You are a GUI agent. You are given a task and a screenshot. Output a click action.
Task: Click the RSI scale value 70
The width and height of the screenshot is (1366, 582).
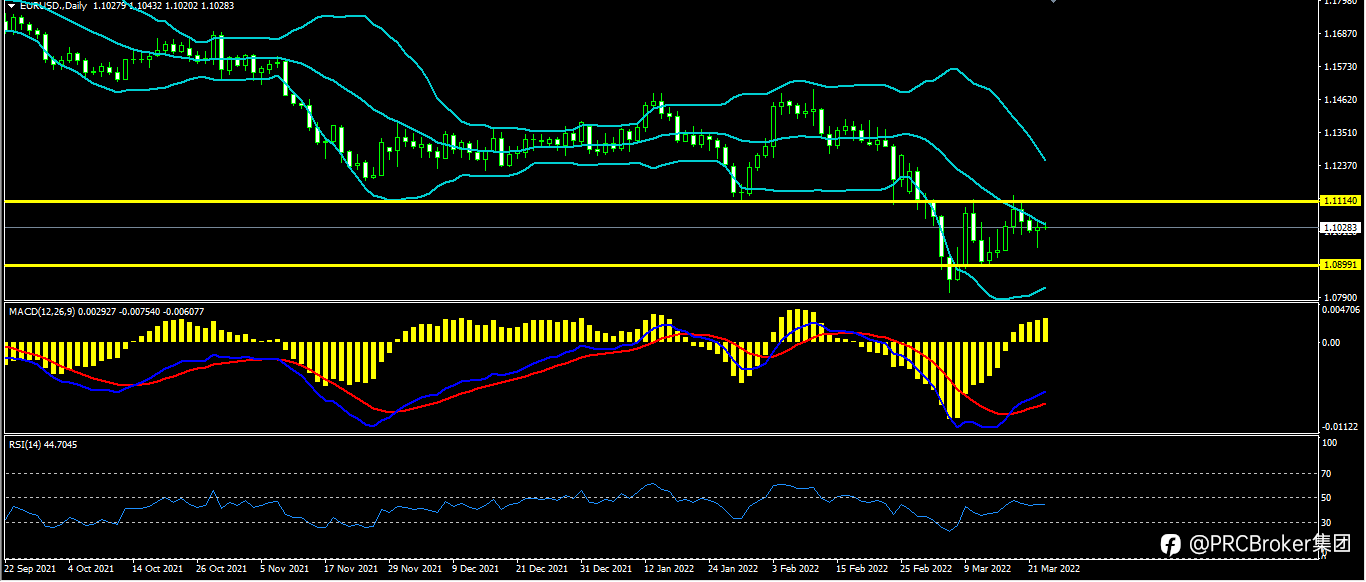coord(1328,473)
